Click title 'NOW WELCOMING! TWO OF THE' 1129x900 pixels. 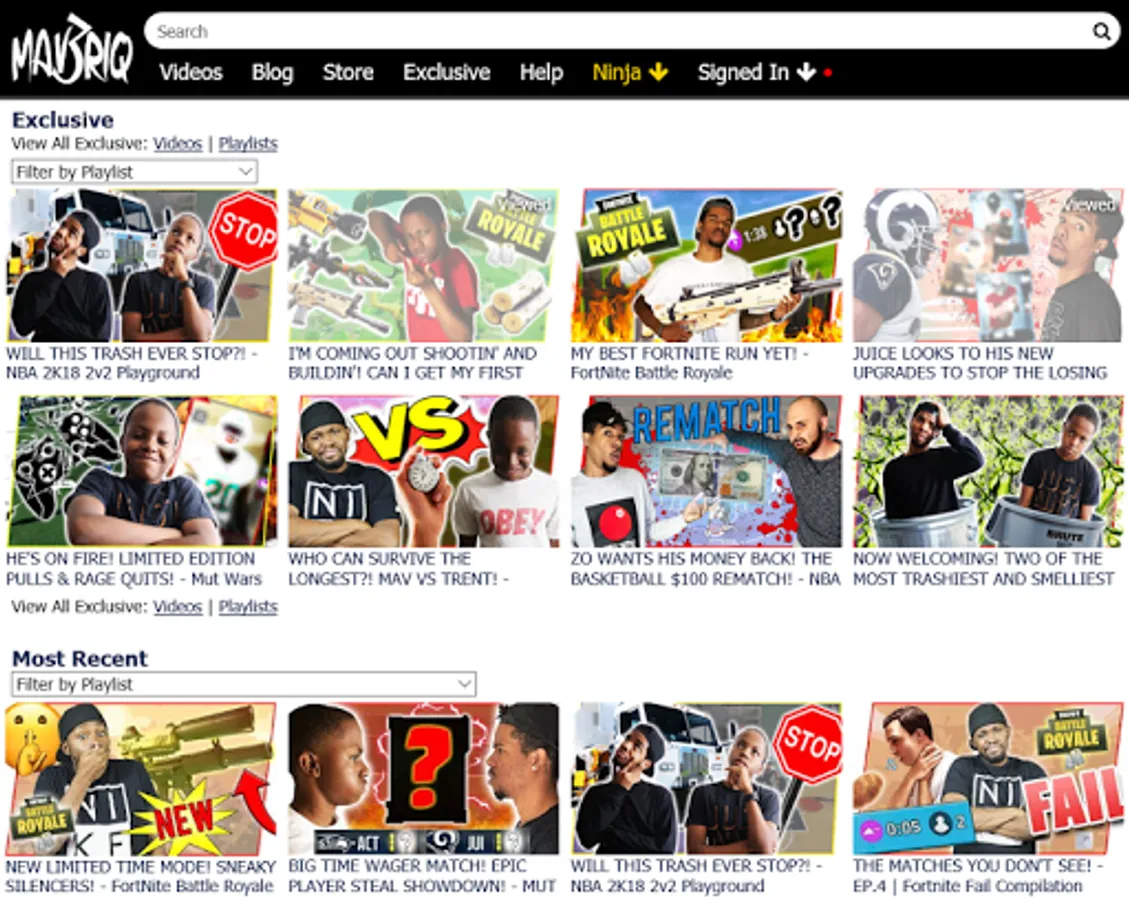(984, 569)
